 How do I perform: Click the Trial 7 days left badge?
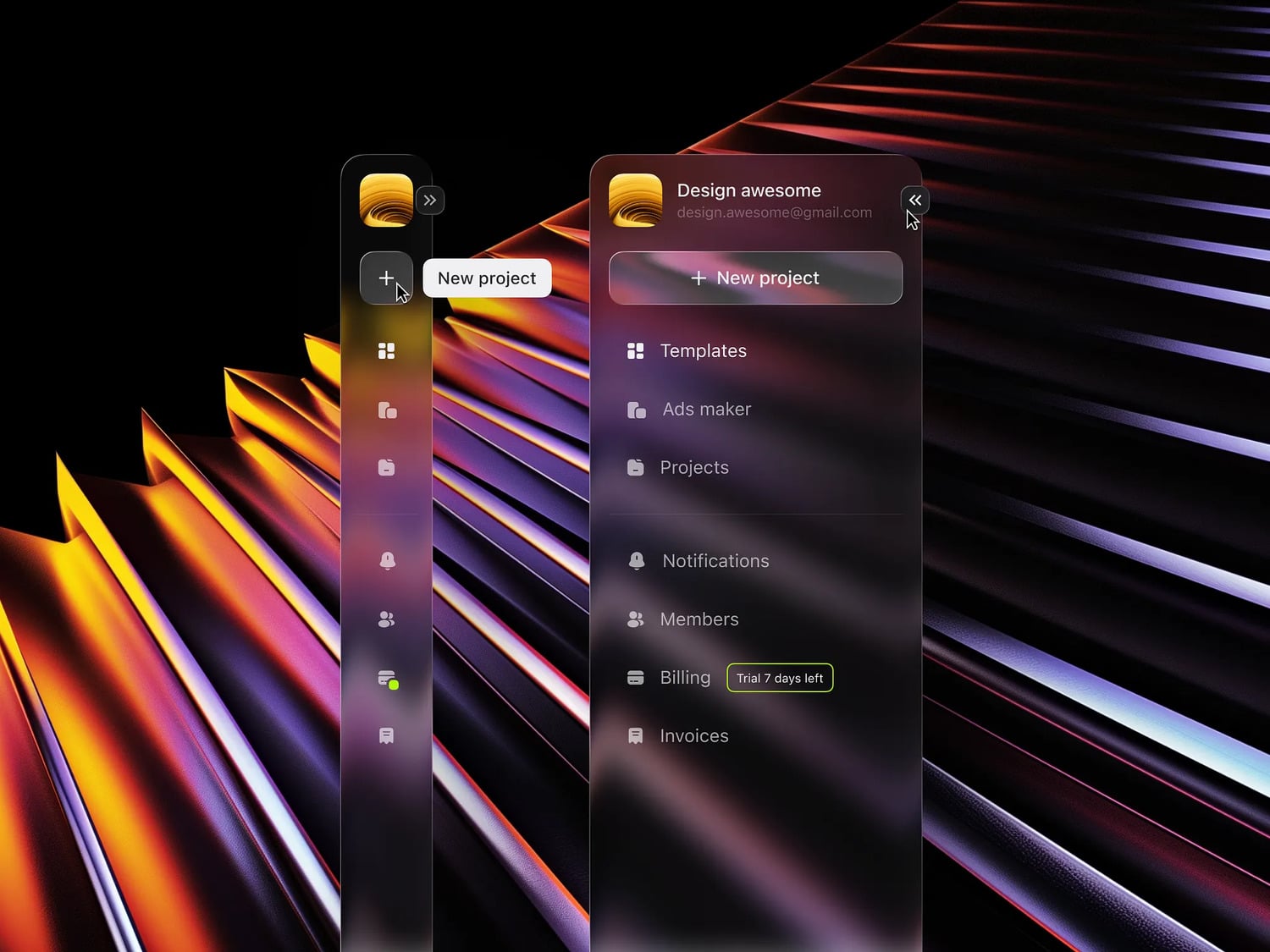pos(779,678)
